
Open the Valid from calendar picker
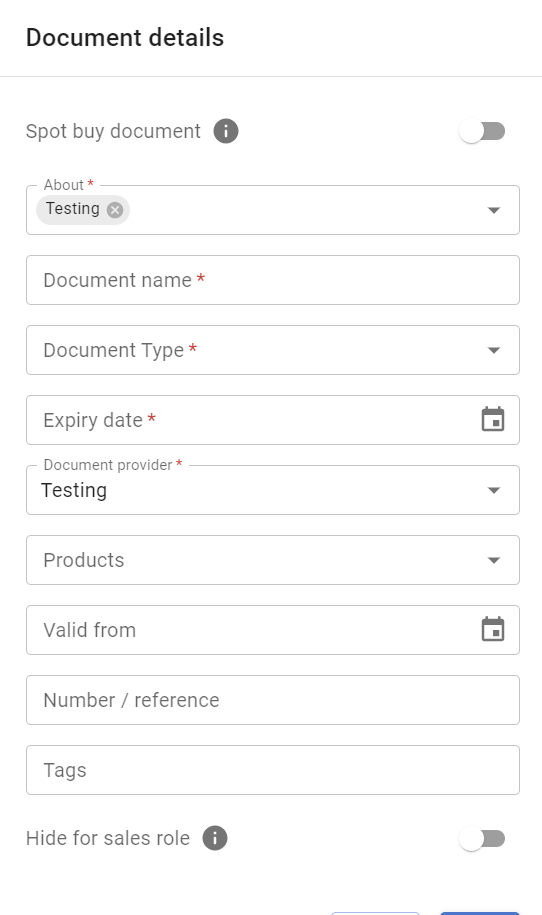[493, 630]
